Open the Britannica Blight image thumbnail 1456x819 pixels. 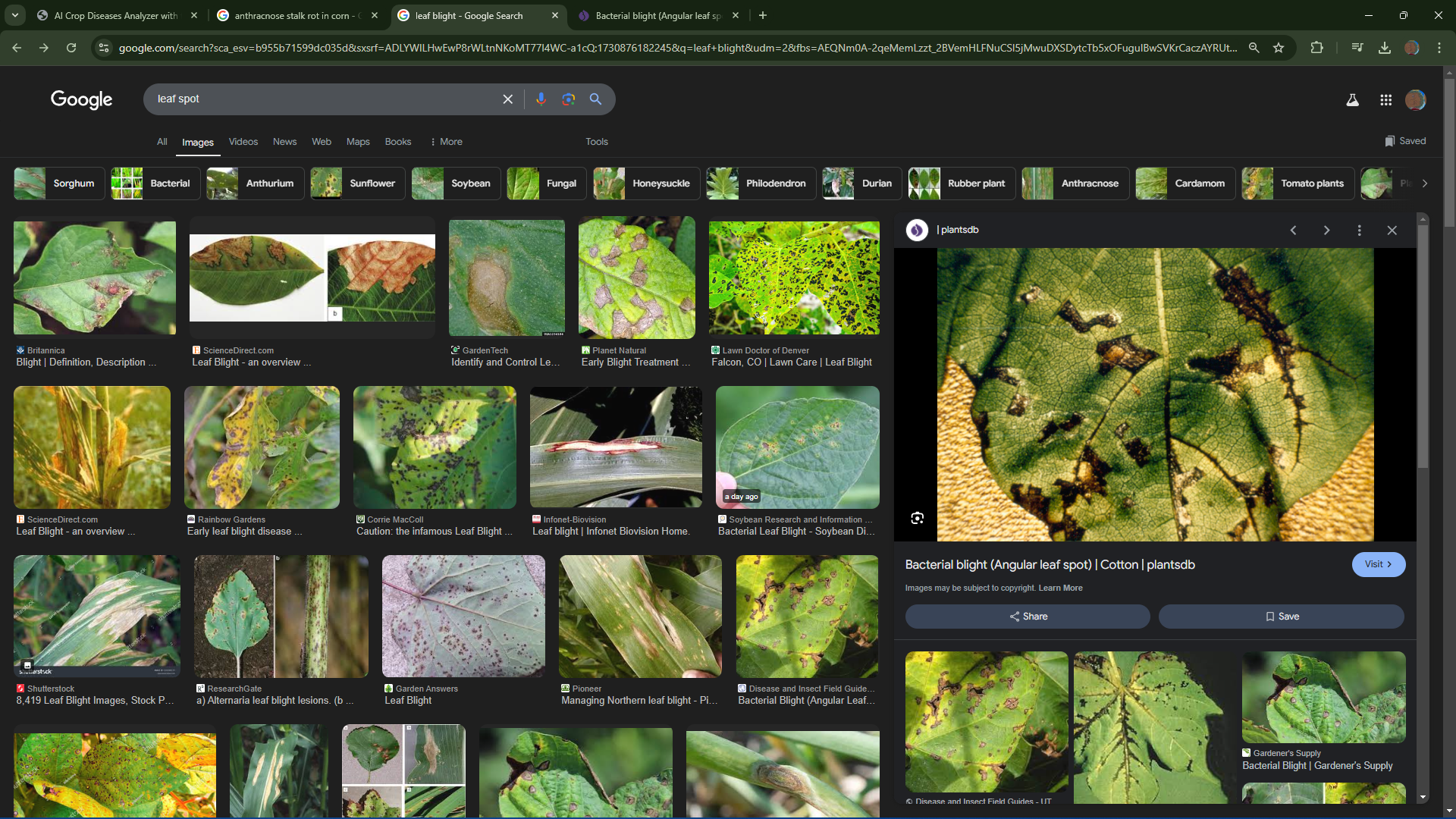pyautogui.click(x=95, y=278)
